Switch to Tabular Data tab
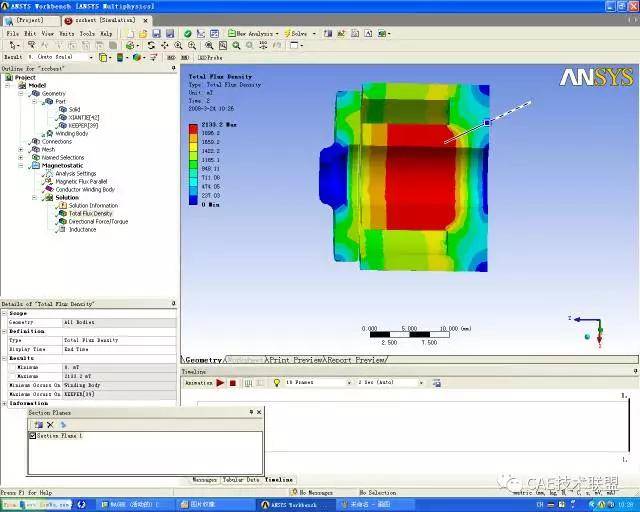This screenshot has width=640, height=512. pyautogui.click(x=241, y=480)
